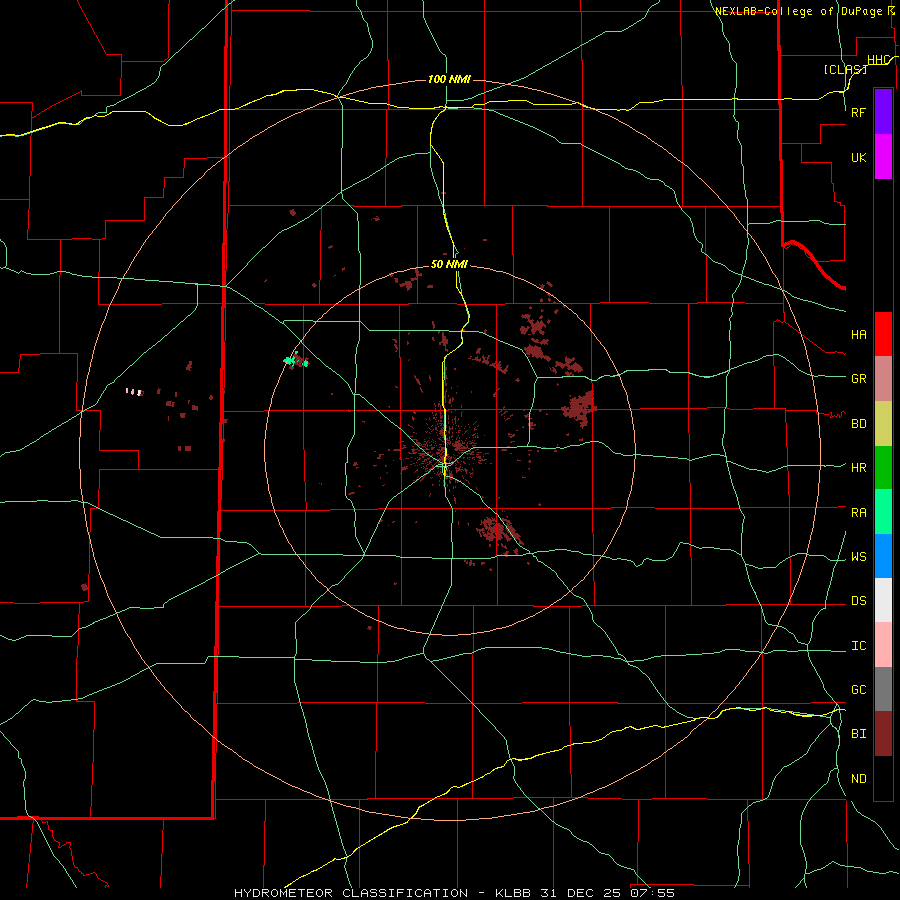Click the '100 NMI' range ring label
The image size is (900, 900).
[x=449, y=79]
